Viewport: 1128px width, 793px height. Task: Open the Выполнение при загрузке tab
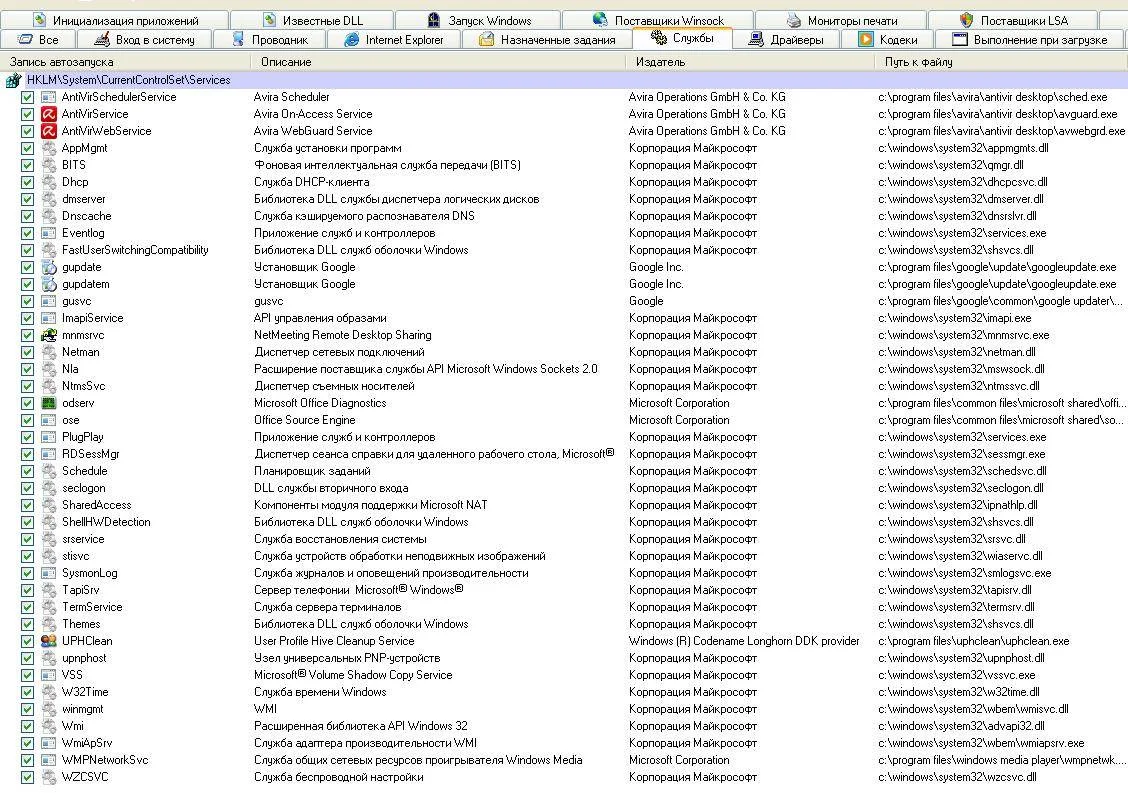coord(1030,40)
